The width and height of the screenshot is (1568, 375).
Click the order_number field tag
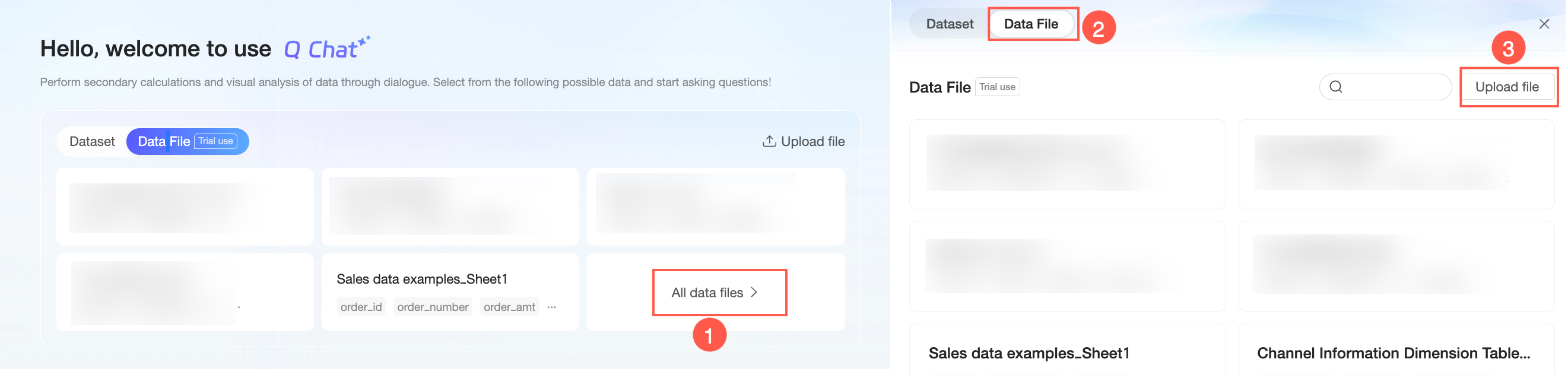point(432,307)
